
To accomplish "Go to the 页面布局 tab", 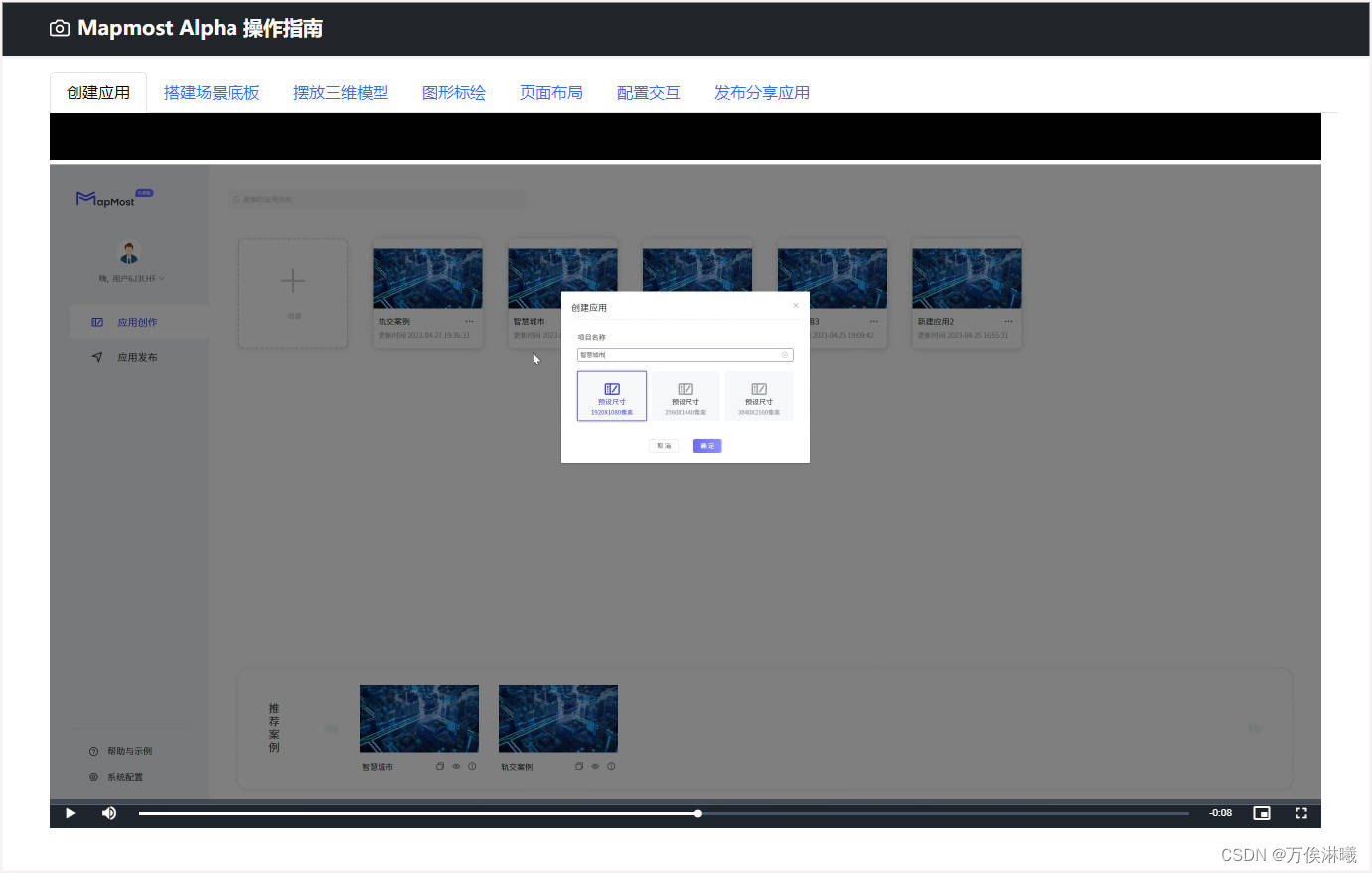I will [x=551, y=92].
